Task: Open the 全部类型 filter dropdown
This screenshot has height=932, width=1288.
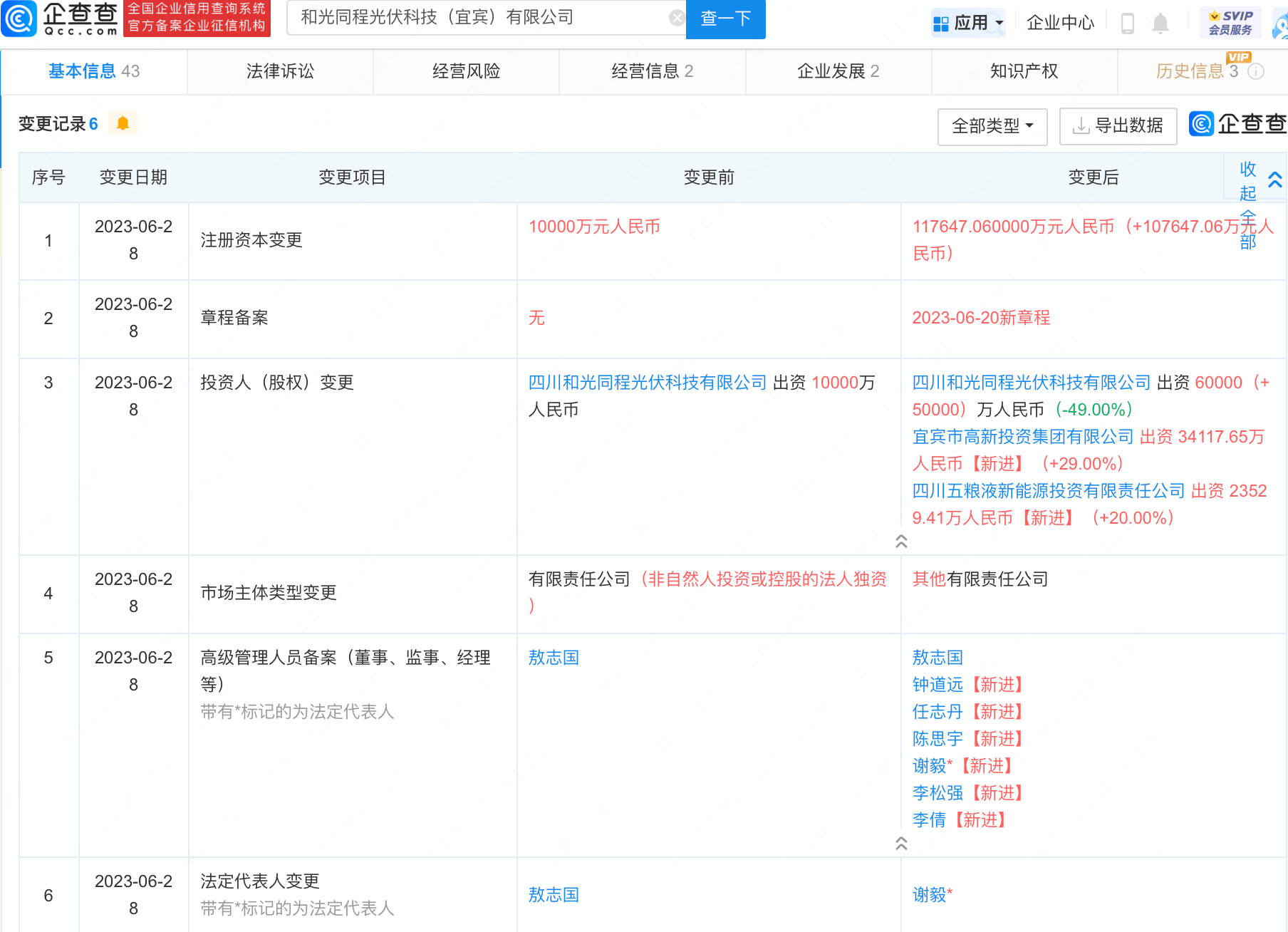Action: point(992,126)
